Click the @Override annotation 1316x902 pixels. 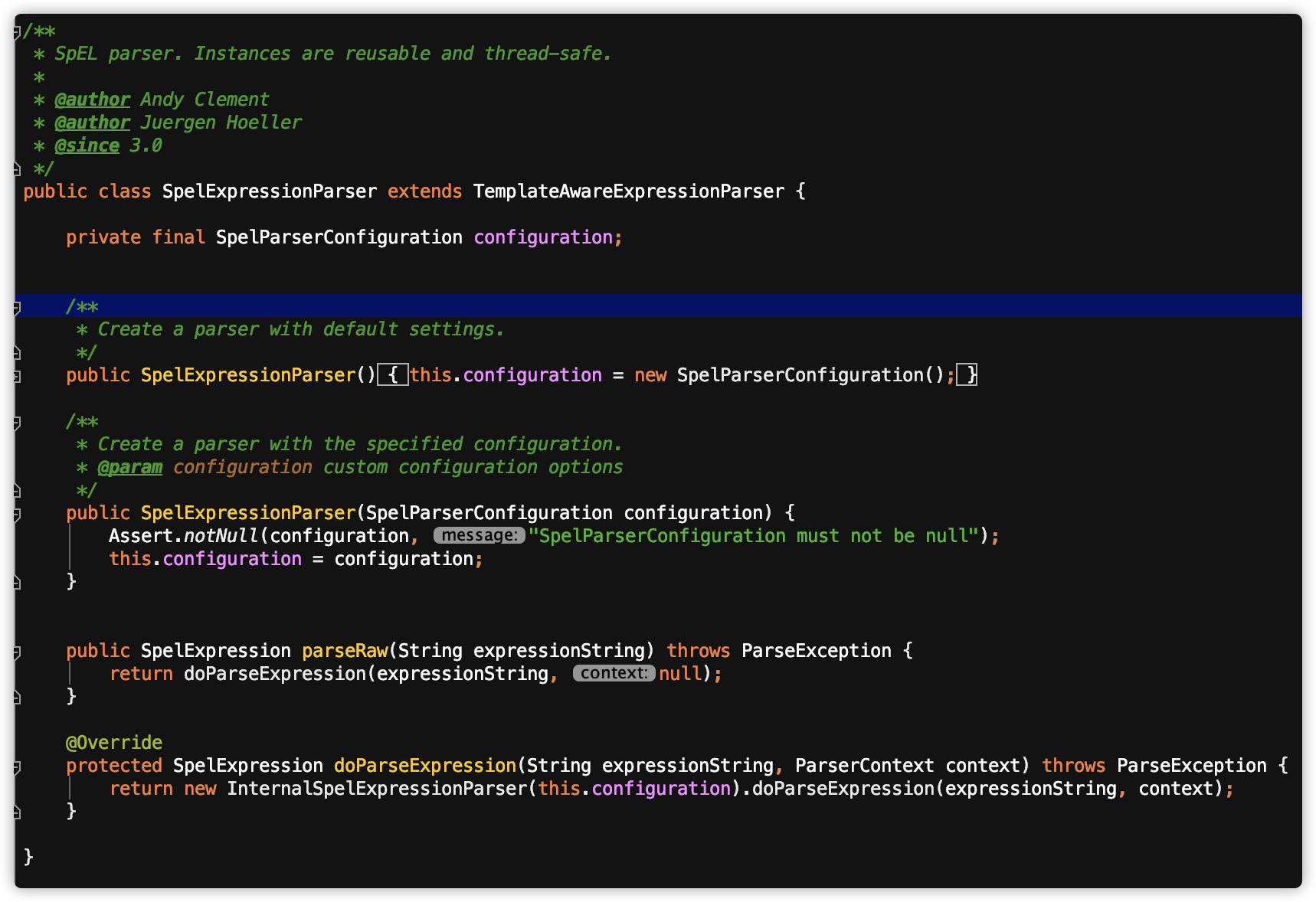coord(114,743)
